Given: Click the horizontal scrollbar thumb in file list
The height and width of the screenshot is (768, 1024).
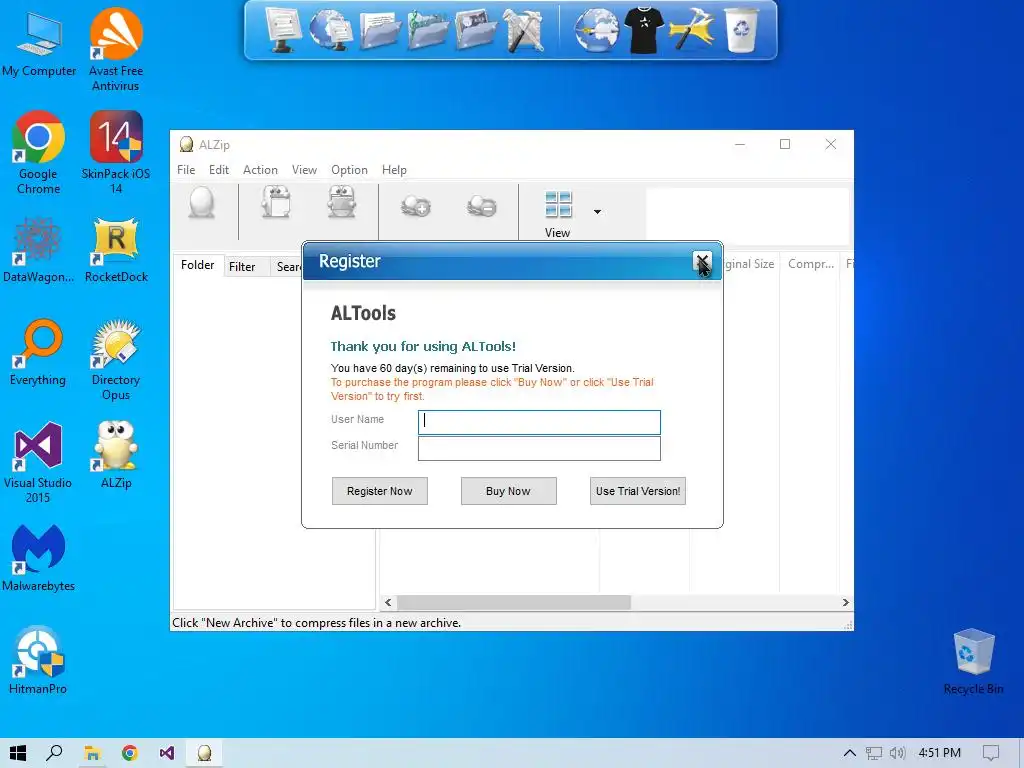Looking at the screenshot, I should point(513,602).
